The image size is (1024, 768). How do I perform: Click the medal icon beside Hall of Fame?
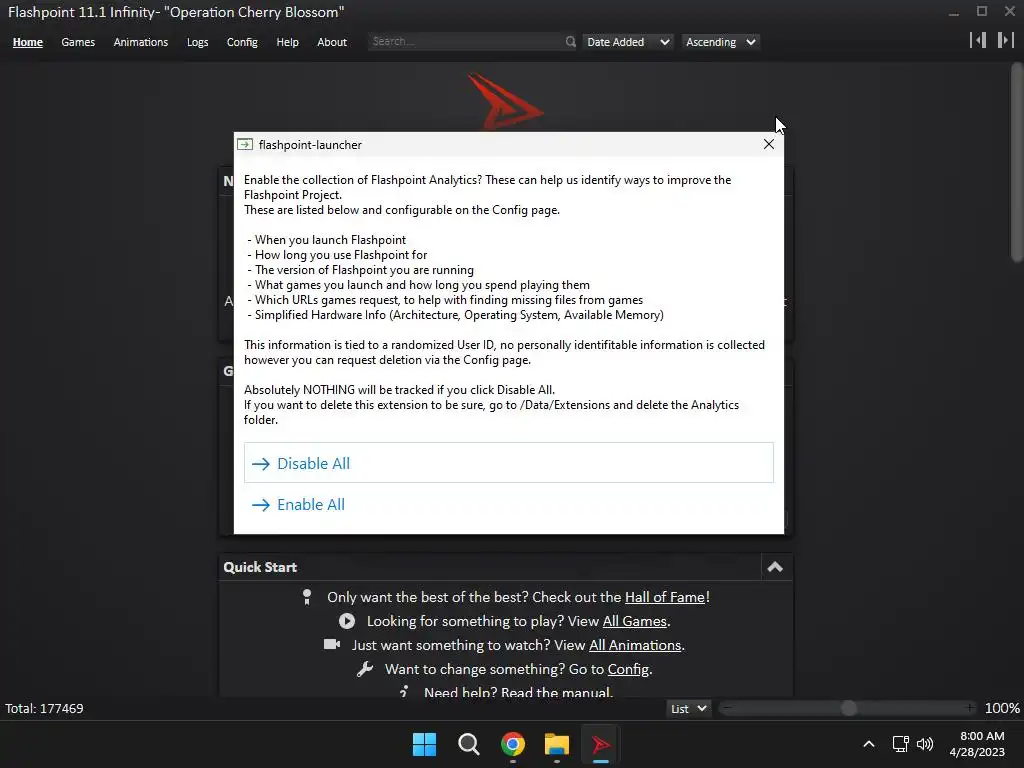tap(307, 597)
